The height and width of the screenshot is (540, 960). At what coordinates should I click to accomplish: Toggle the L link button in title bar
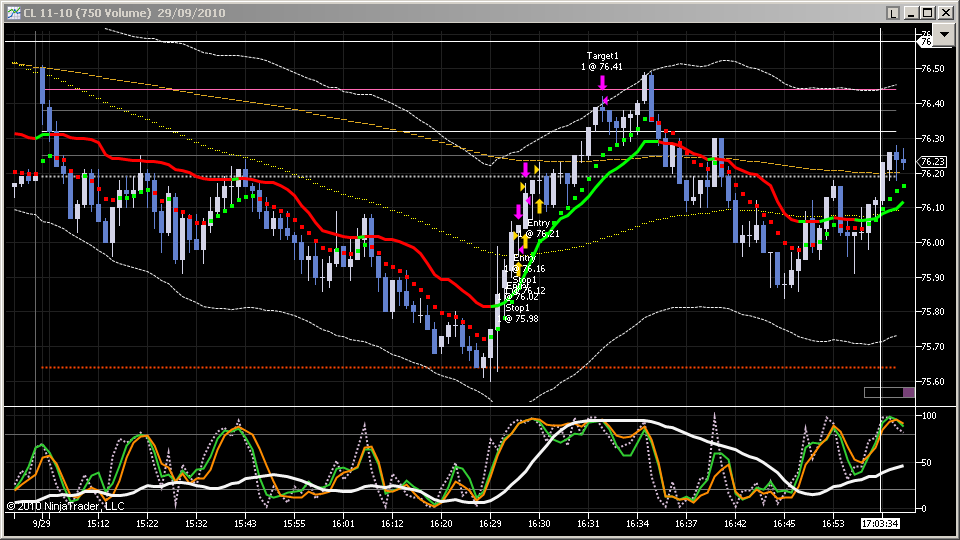[893, 13]
